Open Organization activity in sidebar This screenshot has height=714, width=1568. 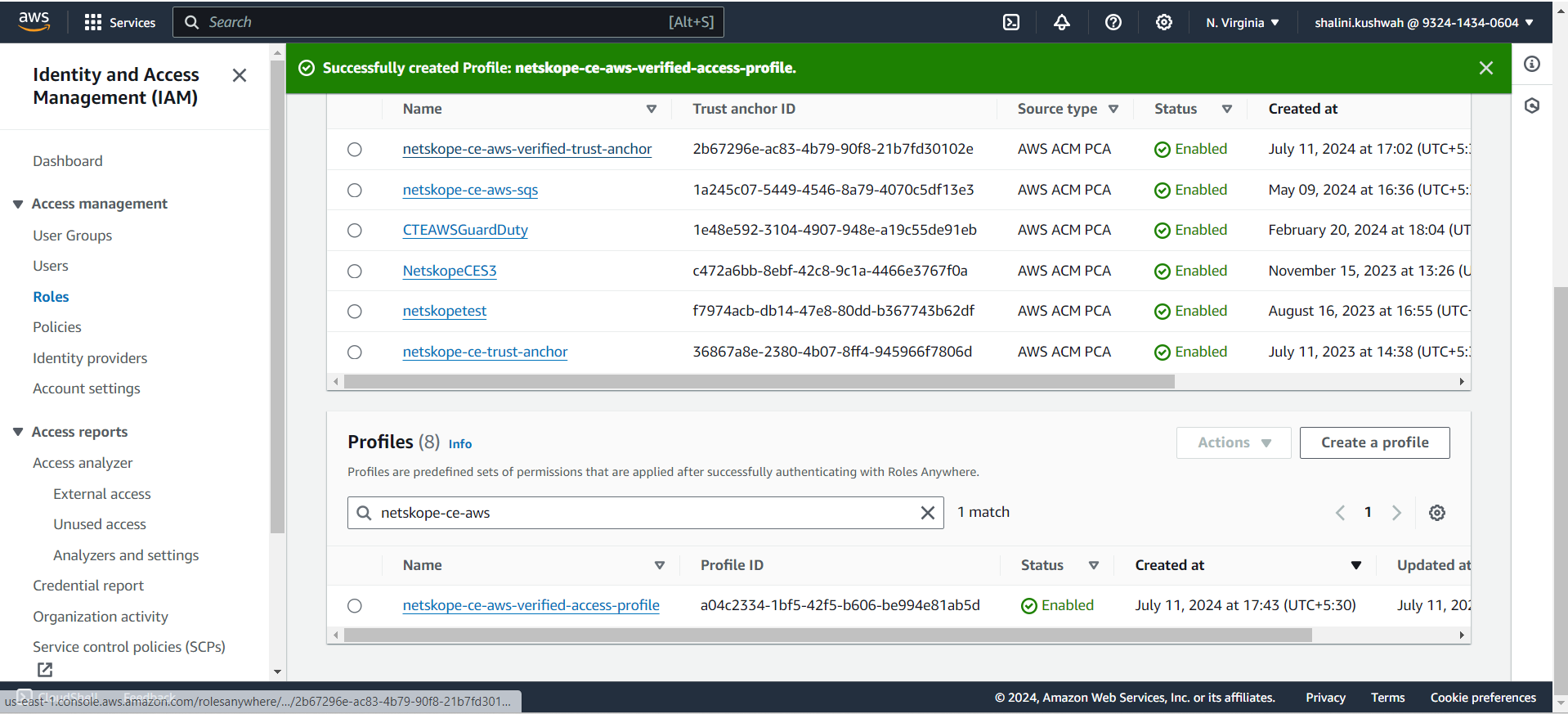click(101, 617)
